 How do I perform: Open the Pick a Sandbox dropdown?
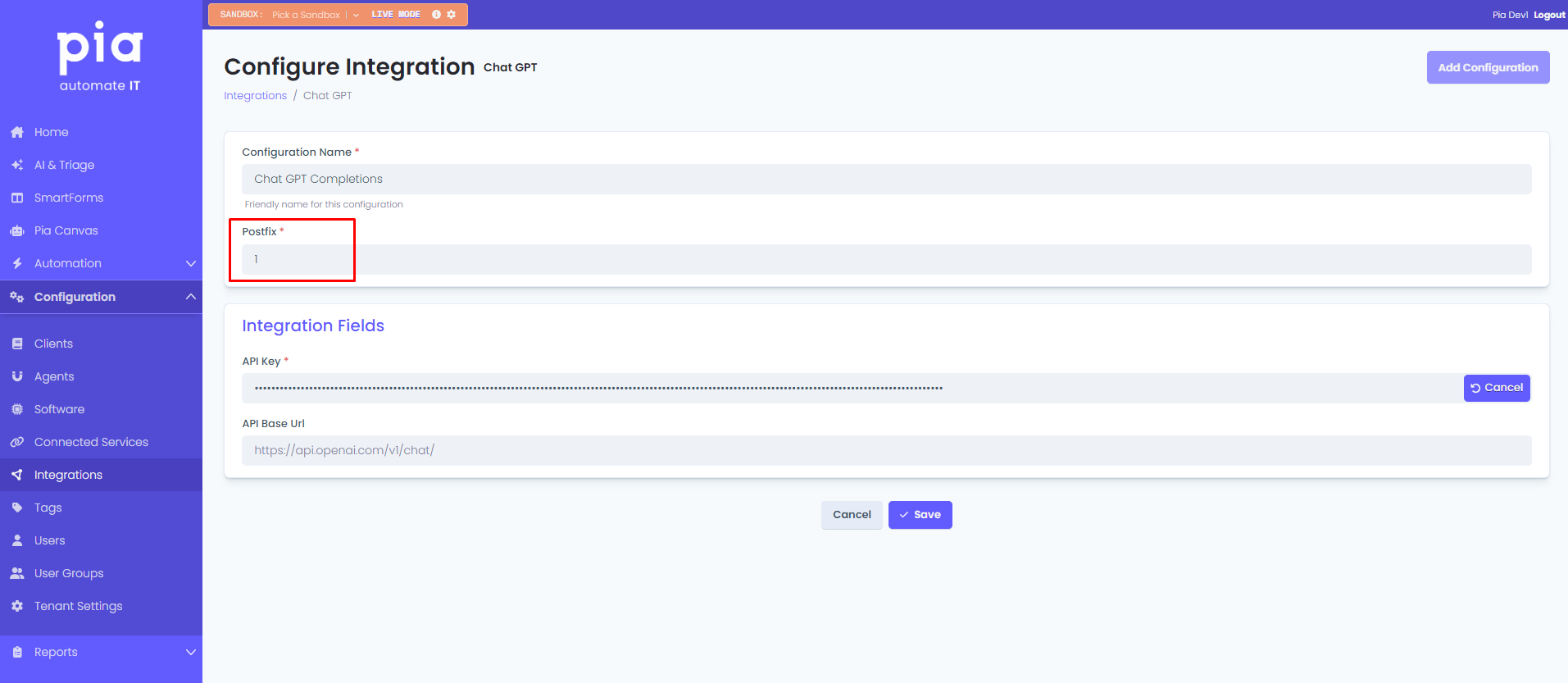point(315,15)
